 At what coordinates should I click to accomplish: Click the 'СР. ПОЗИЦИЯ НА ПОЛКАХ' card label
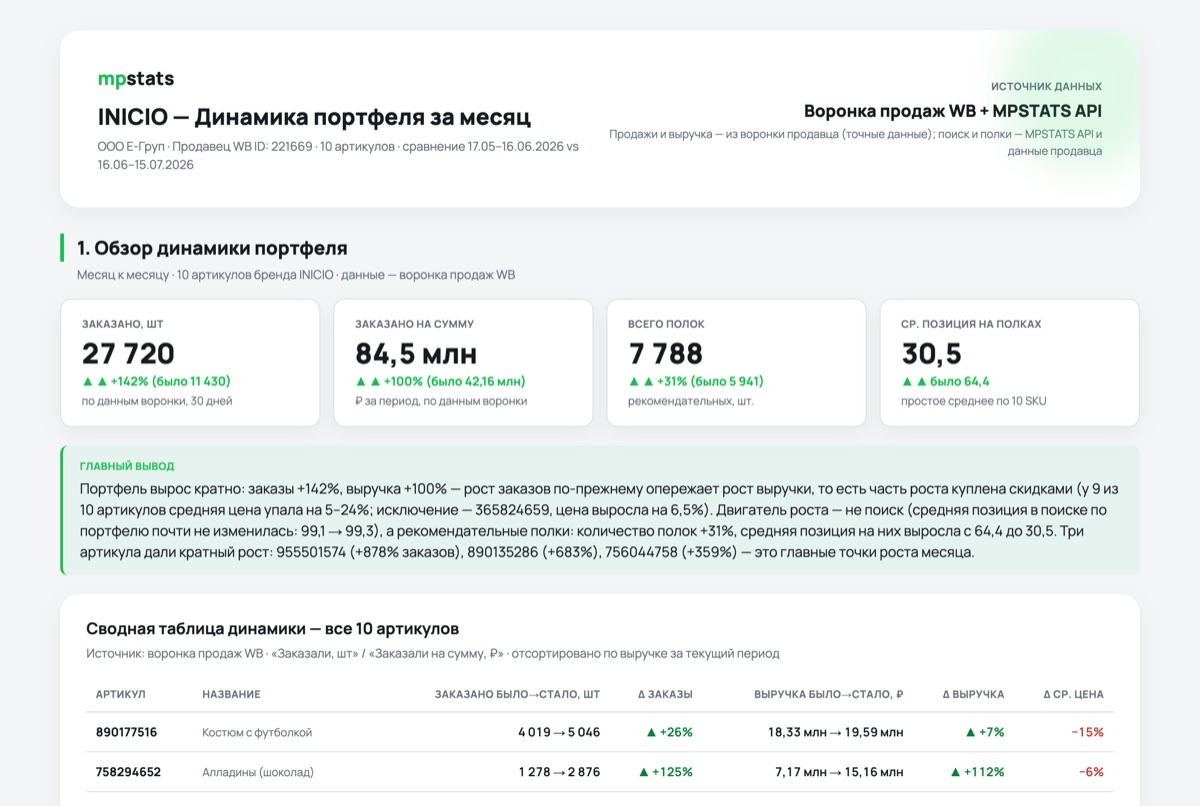tap(971, 324)
